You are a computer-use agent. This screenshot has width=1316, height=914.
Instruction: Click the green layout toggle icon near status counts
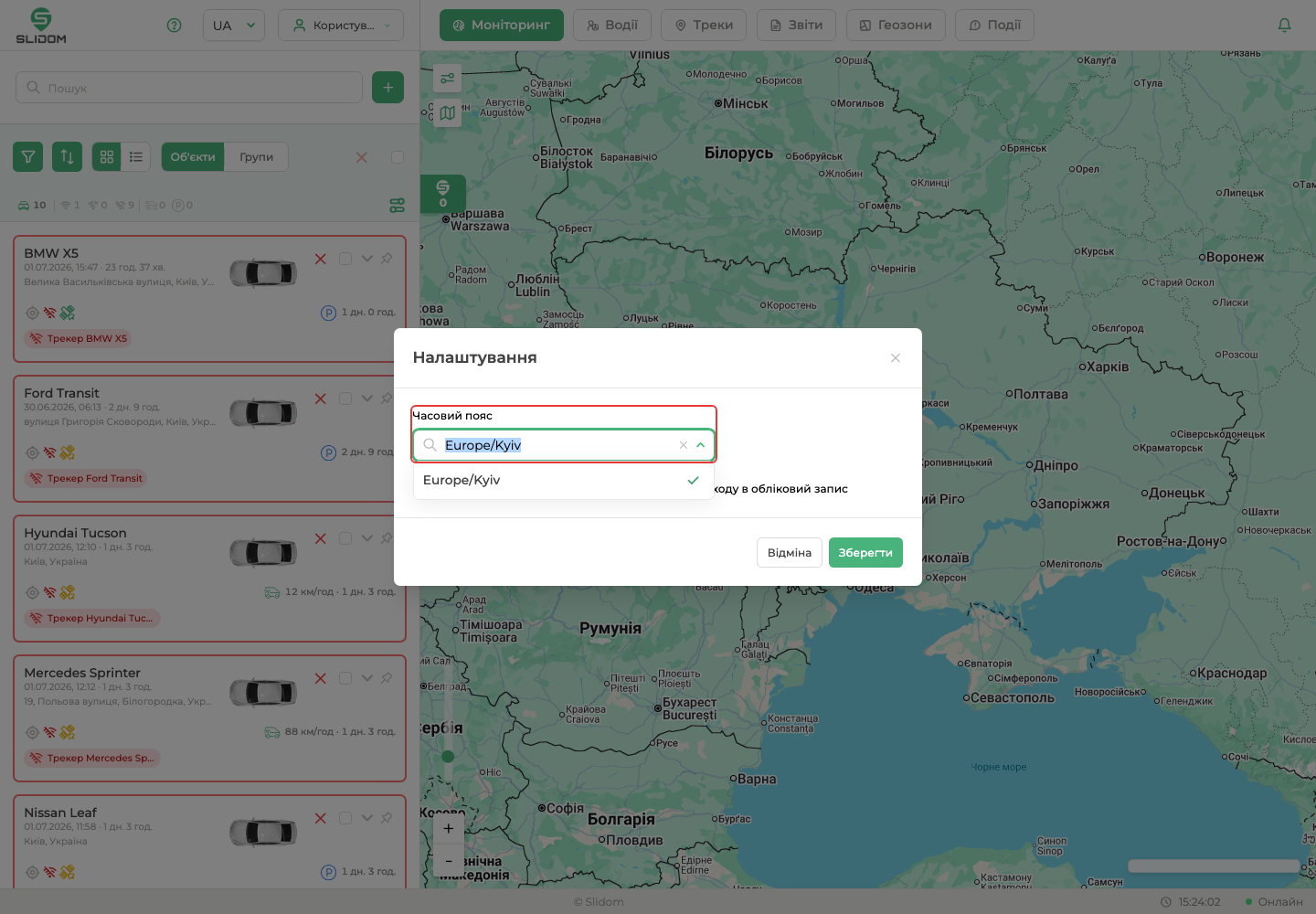397,206
